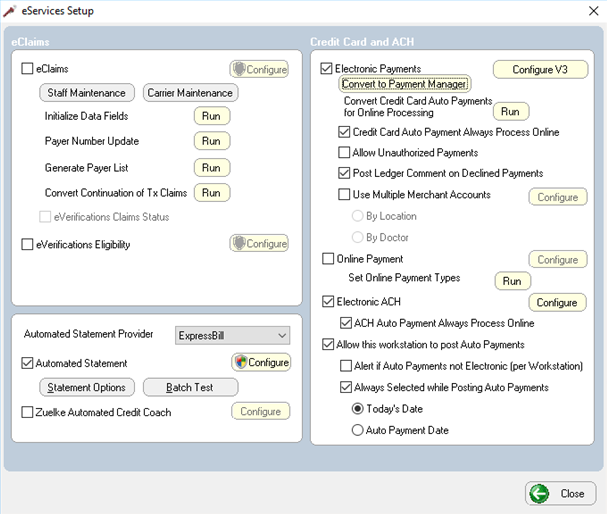Screen dimensions: 607x514
Task: Enable Zuelke Automated Credit Coach checkbox
Action: (x=27, y=412)
